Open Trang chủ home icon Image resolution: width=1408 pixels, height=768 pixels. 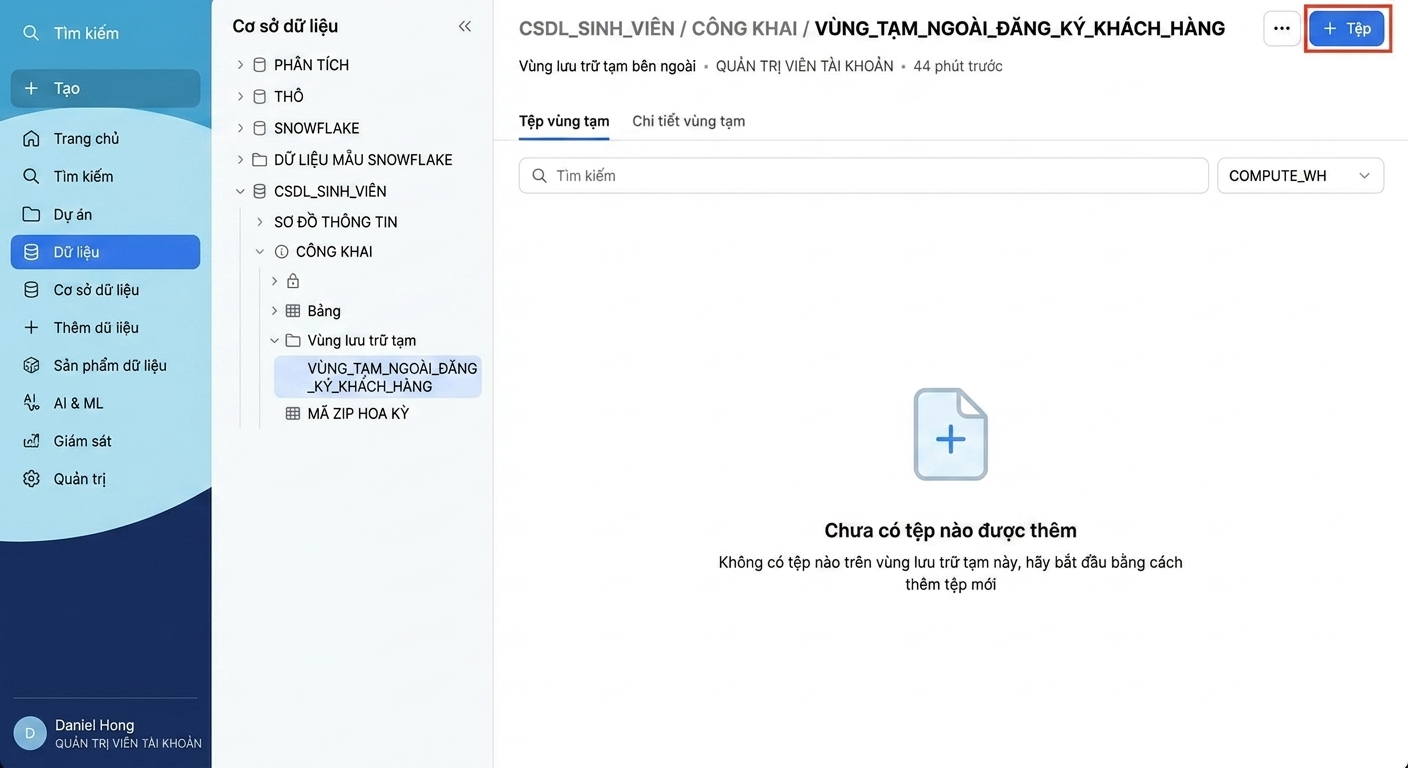pos(31,138)
